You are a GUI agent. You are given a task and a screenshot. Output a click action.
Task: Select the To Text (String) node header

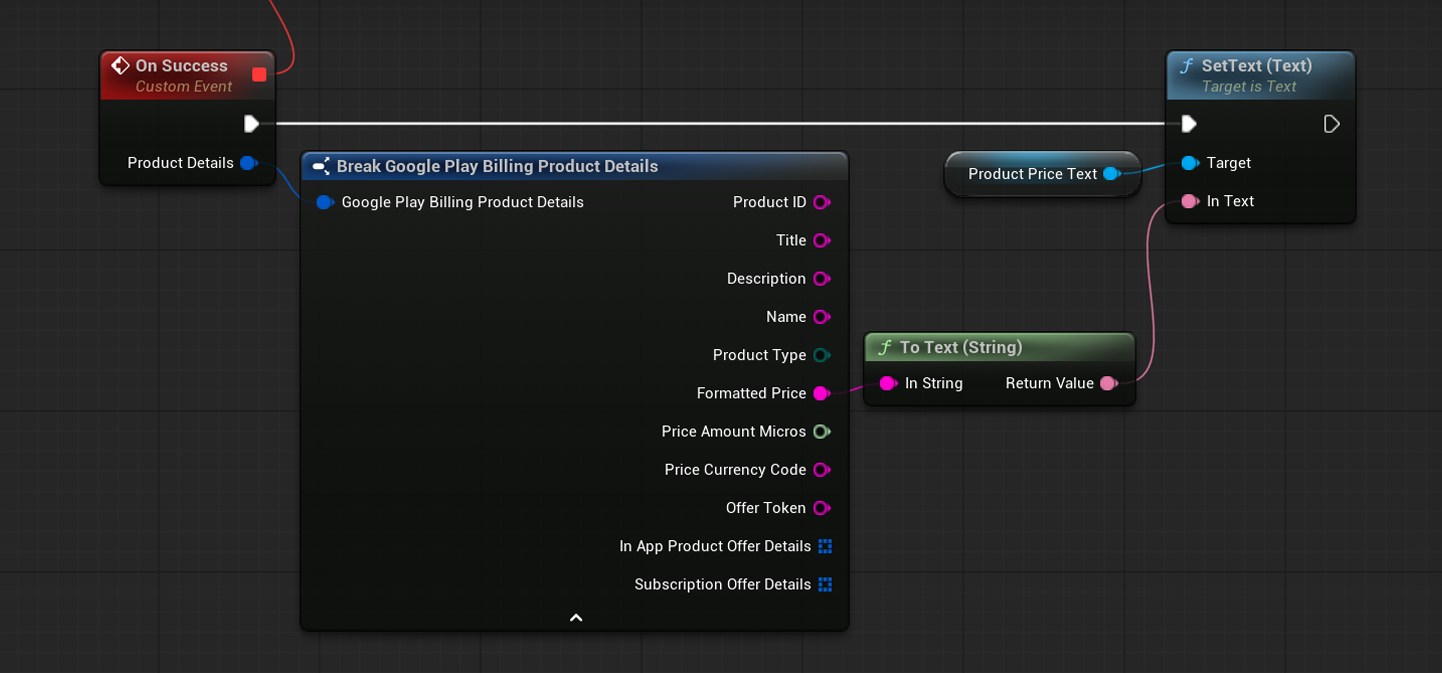pyautogui.click(x=999, y=347)
